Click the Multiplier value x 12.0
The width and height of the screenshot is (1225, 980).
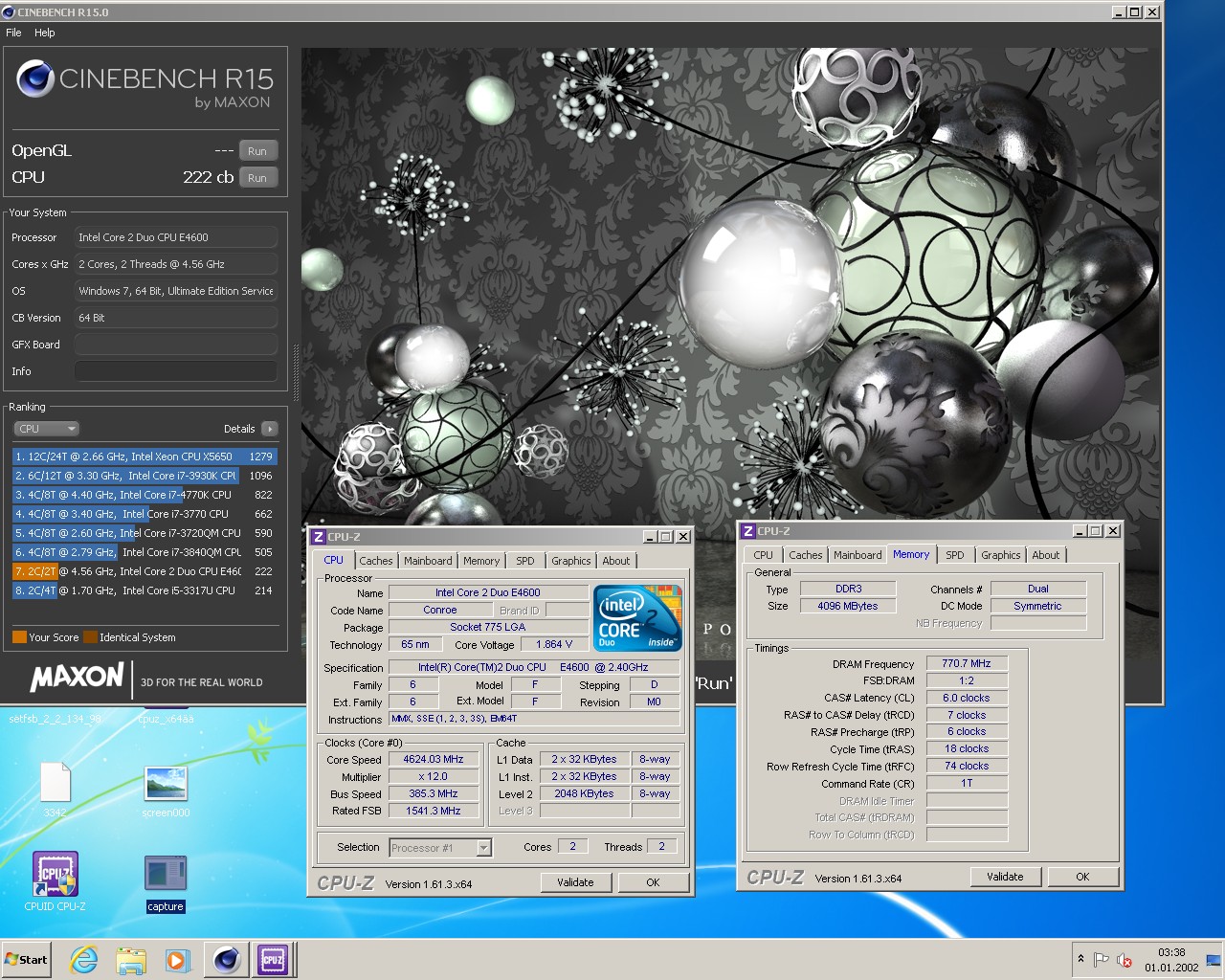coord(433,777)
